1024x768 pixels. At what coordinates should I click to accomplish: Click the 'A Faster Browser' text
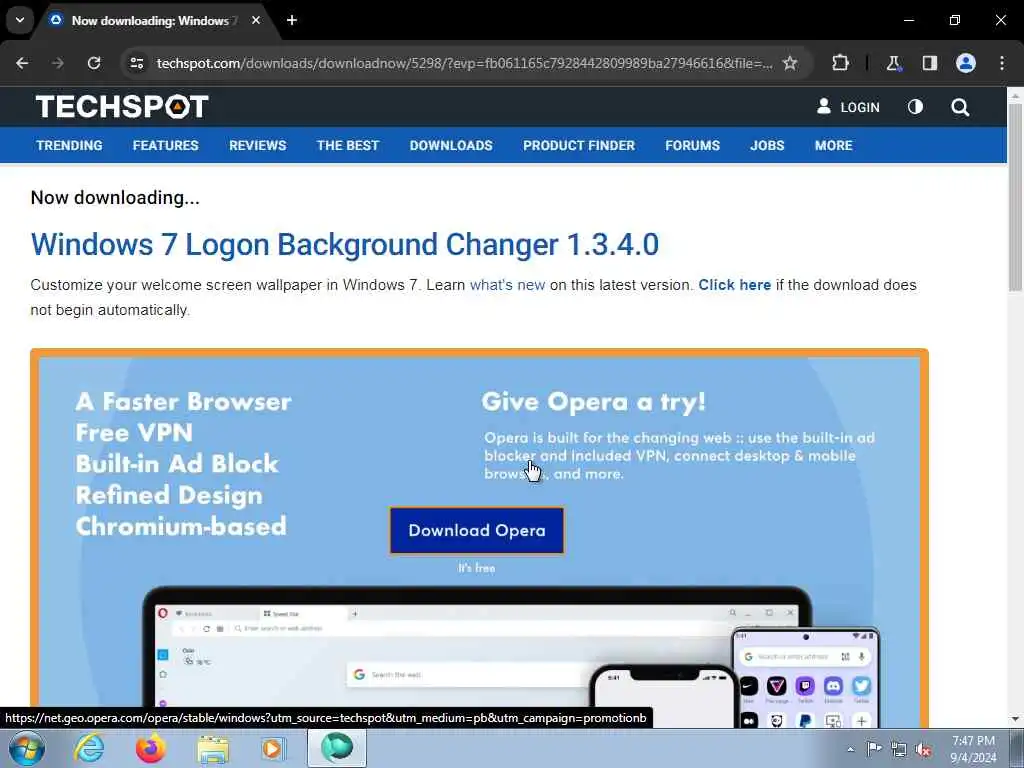pos(184,401)
